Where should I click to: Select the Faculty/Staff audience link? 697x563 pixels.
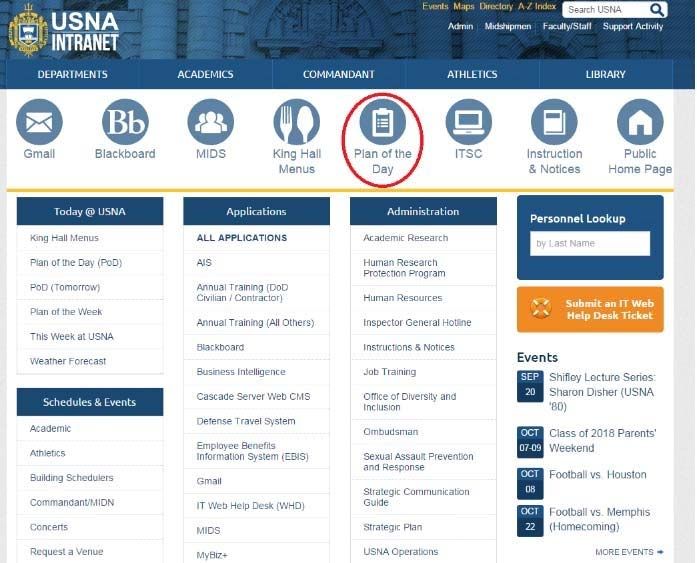pyautogui.click(x=567, y=26)
